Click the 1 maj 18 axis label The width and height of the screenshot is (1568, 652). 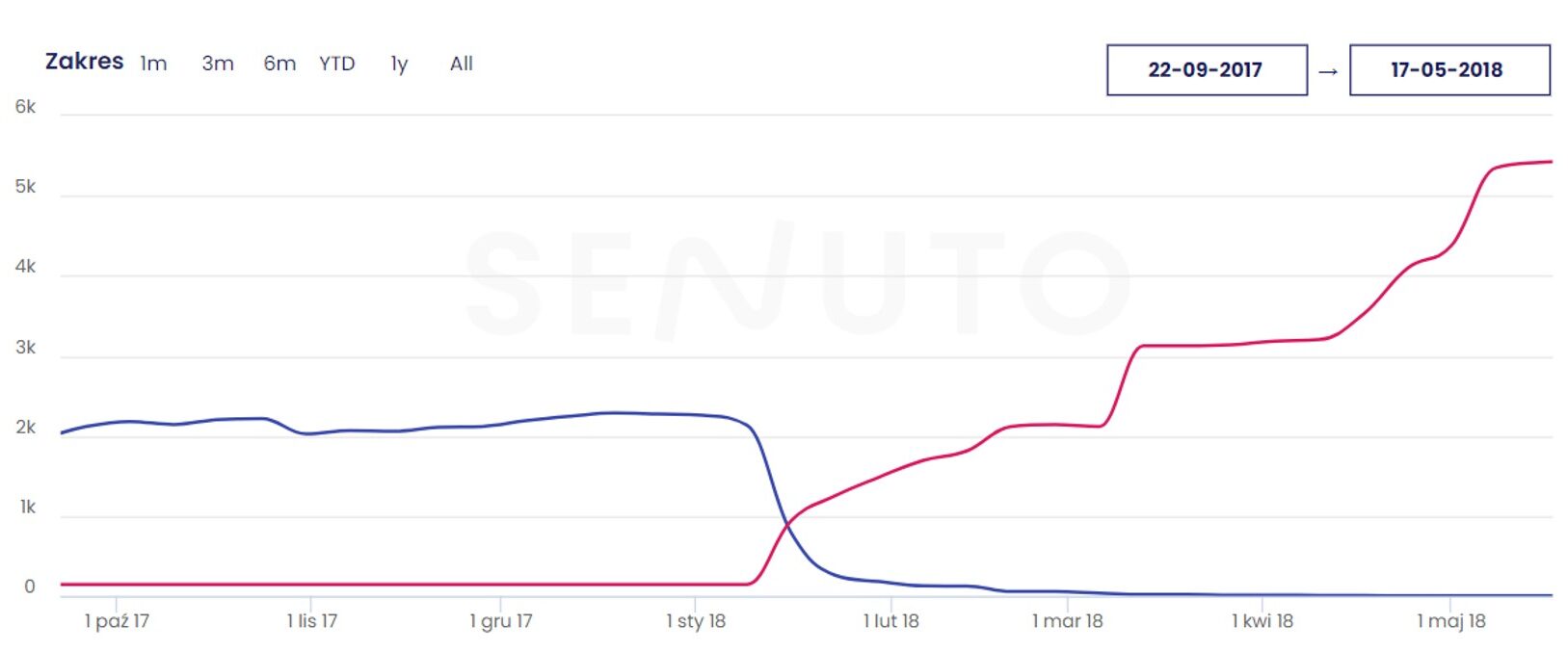(1451, 621)
